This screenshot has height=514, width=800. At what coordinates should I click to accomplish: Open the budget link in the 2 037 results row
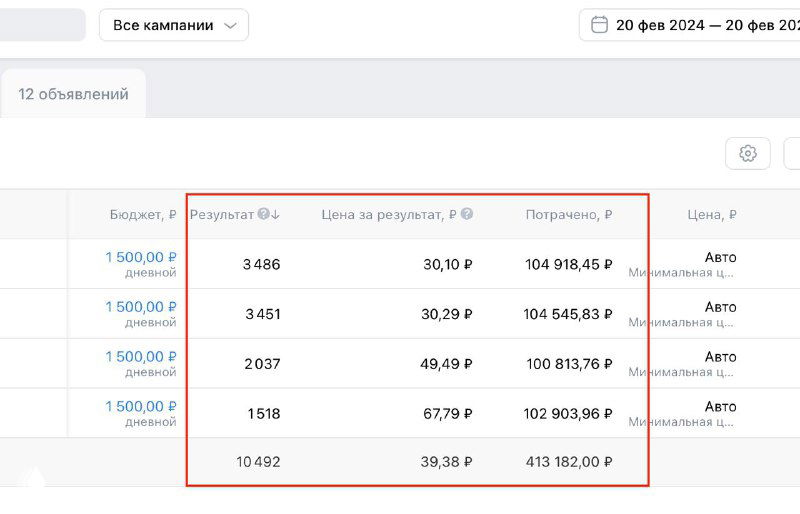coord(141,357)
